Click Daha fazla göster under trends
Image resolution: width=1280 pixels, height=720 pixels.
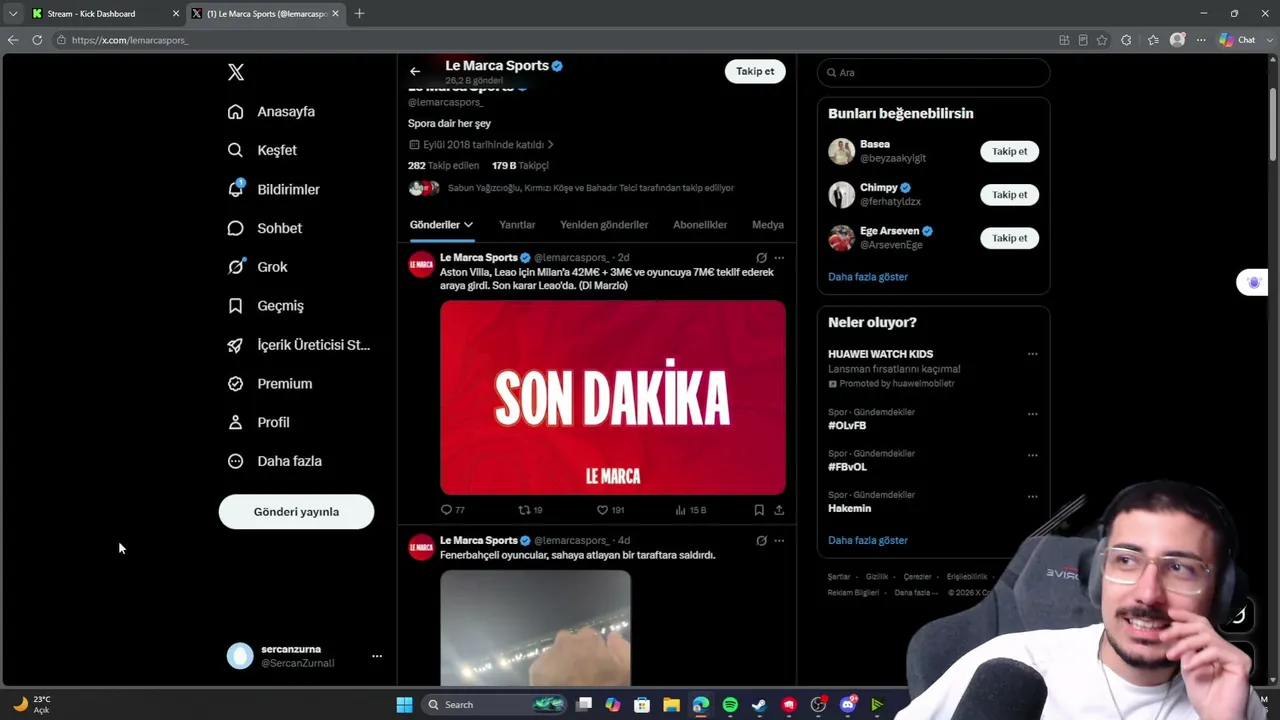tap(868, 541)
